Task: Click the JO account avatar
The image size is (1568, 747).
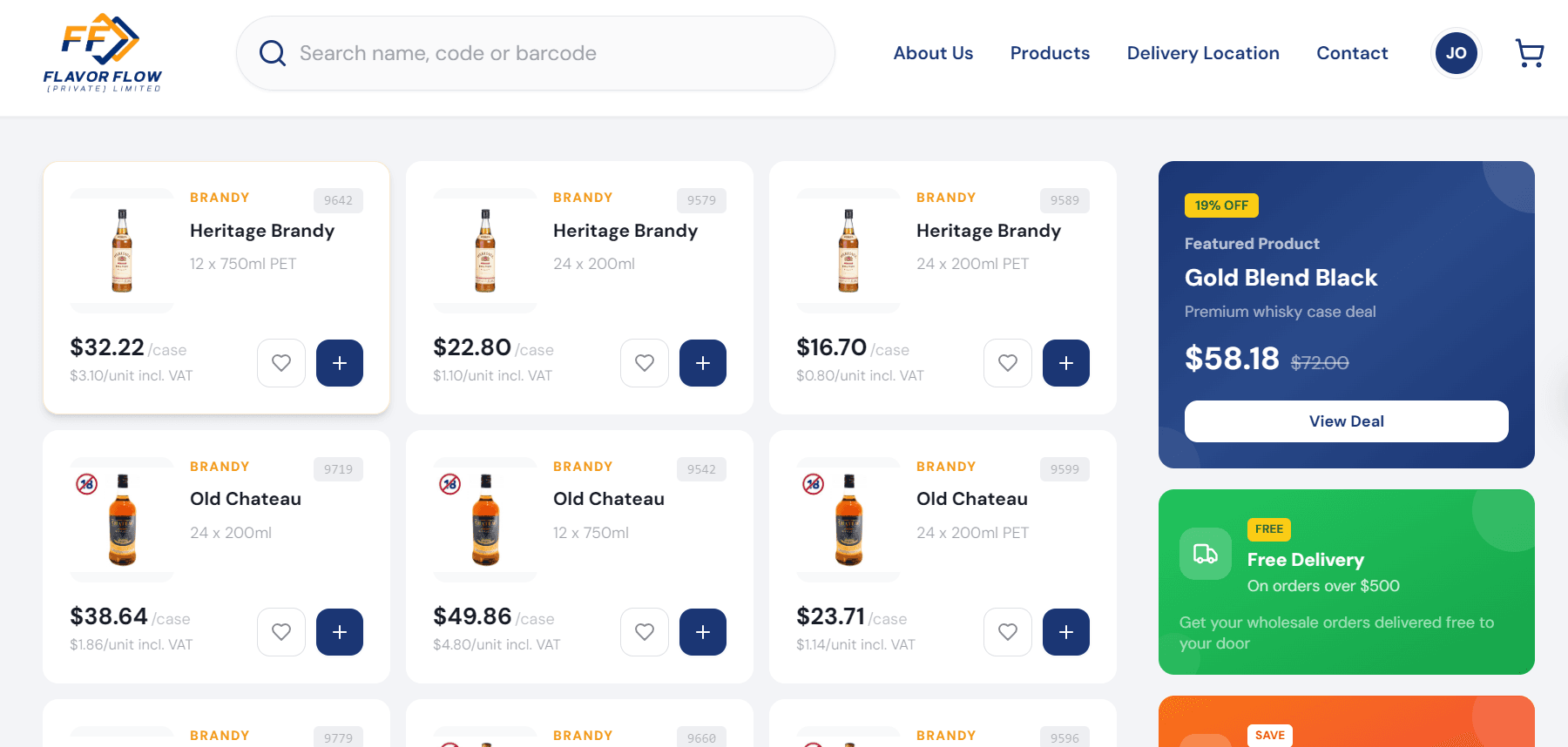Action: coord(1456,52)
